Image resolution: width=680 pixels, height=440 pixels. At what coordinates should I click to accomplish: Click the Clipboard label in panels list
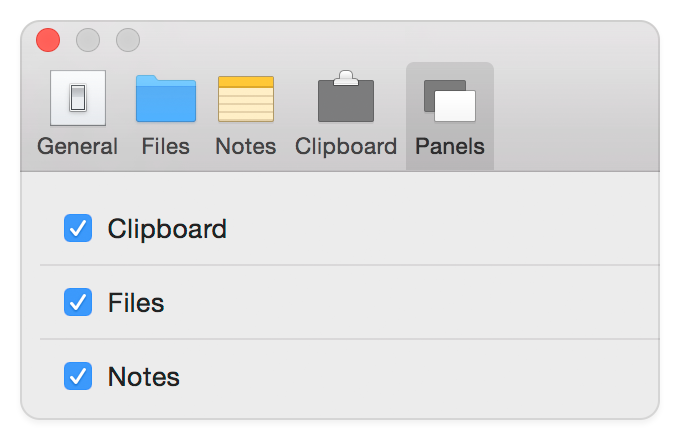[167, 229]
